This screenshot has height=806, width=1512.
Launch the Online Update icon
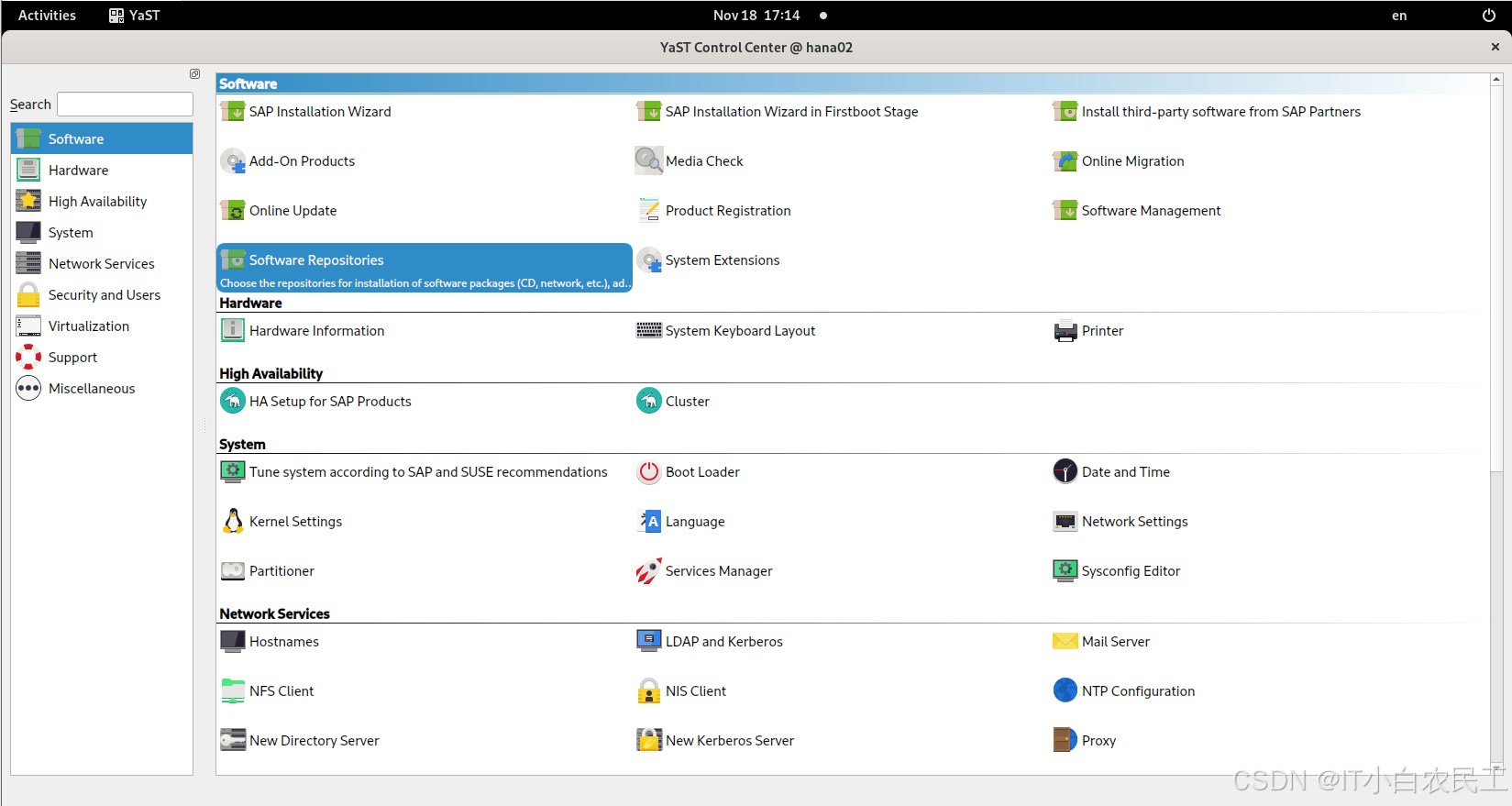pyautogui.click(x=233, y=211)
